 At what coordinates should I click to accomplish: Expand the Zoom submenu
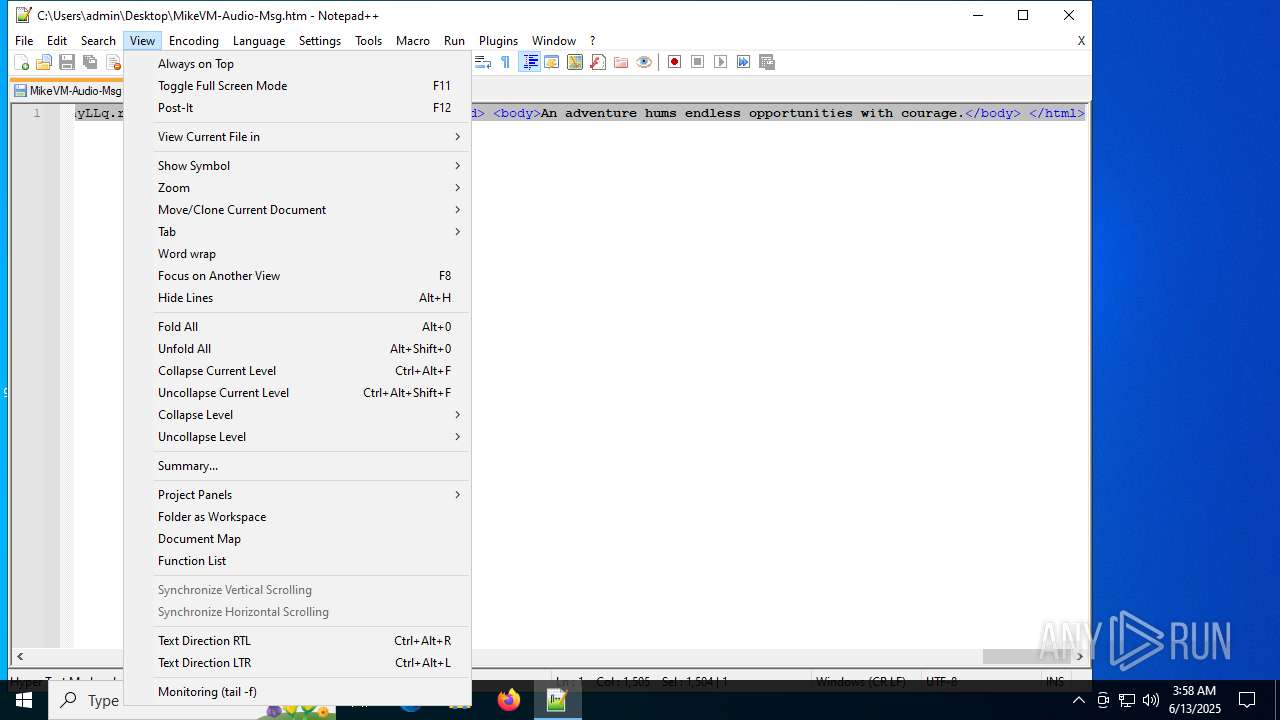click(297, 188)
